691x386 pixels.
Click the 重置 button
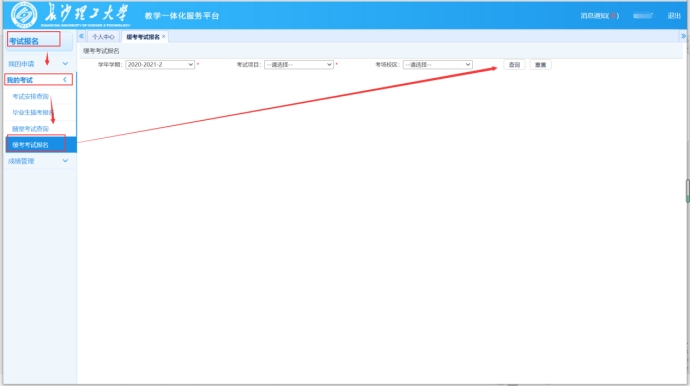(x=541, y=65)
